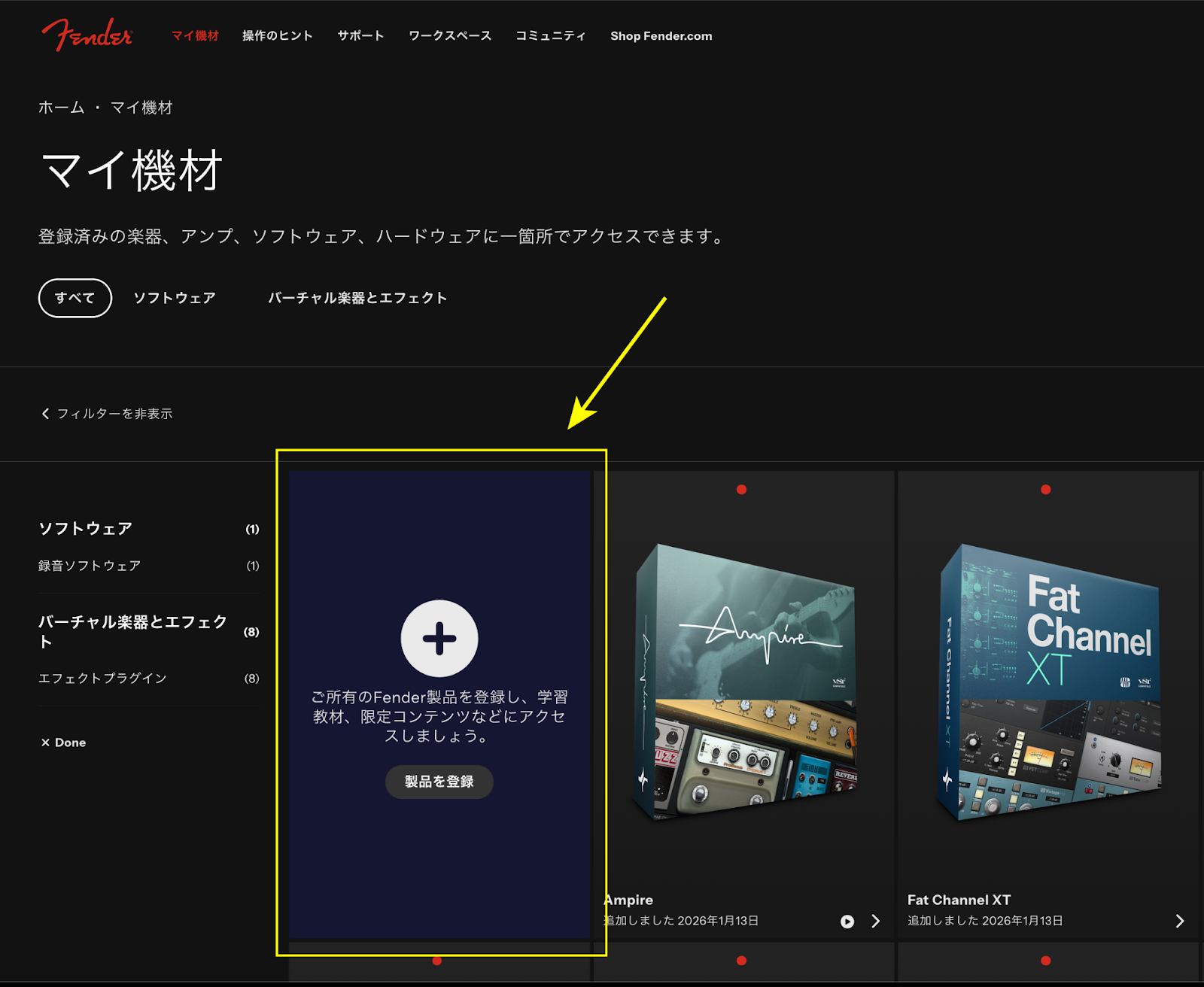The height and width of the screenshot is (987, 1204).
Task: Click the X icon beside Done
Action: (45, 743)
